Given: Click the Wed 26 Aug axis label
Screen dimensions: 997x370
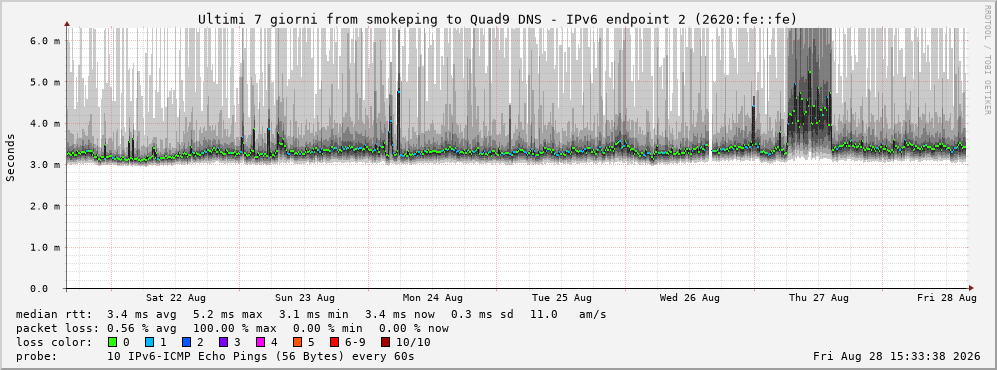Looking at the screenshot, I should click(x=690, y=298).
